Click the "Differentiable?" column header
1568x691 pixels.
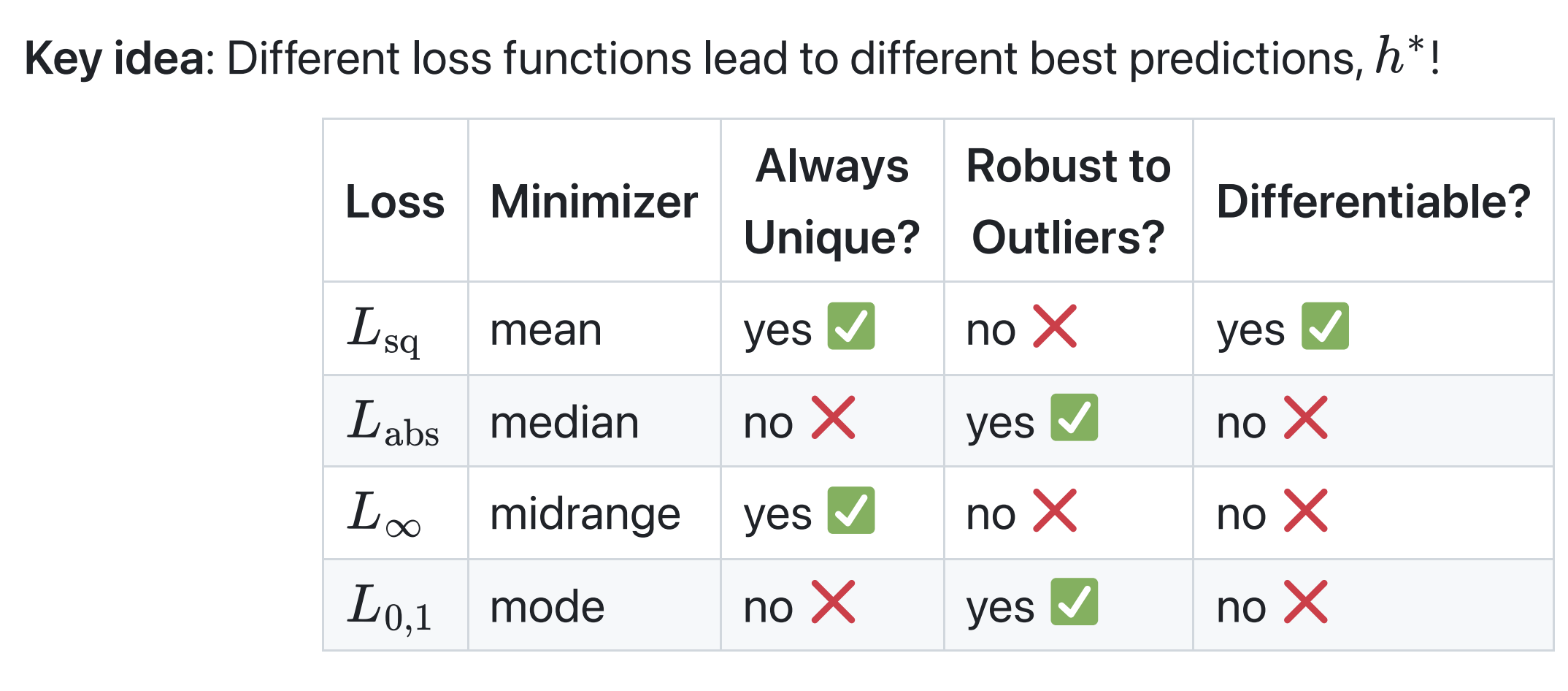pos(1373,202)
